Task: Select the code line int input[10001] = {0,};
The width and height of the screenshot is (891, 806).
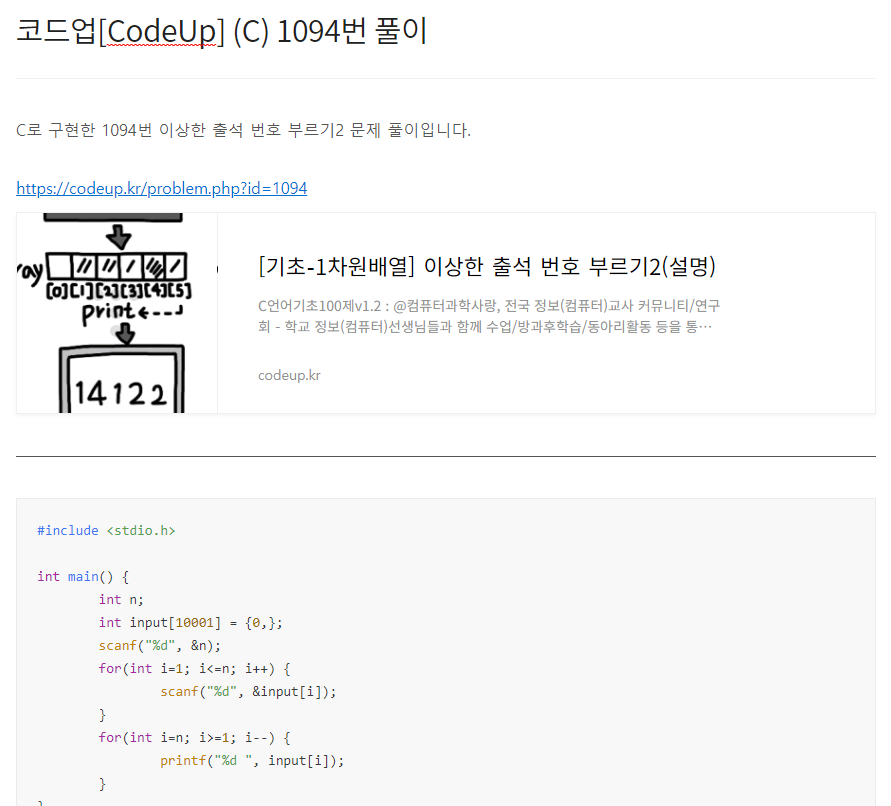Action: (190, 622)
